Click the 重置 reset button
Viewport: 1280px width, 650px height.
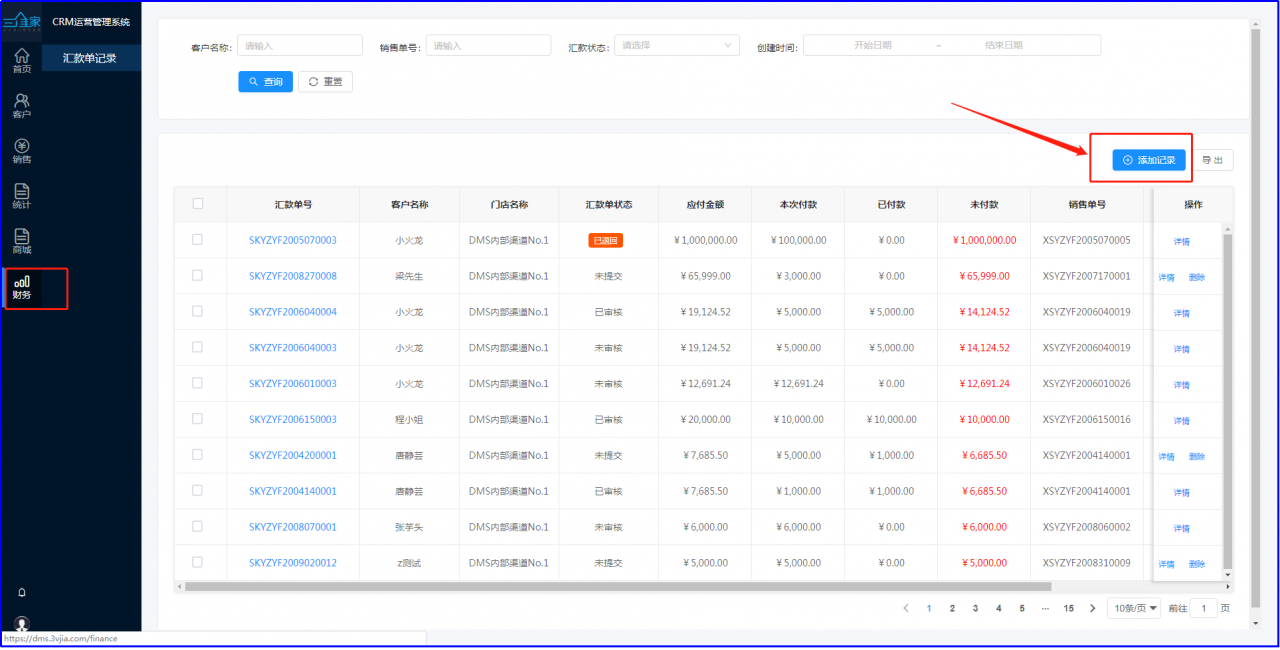point(325,82)
